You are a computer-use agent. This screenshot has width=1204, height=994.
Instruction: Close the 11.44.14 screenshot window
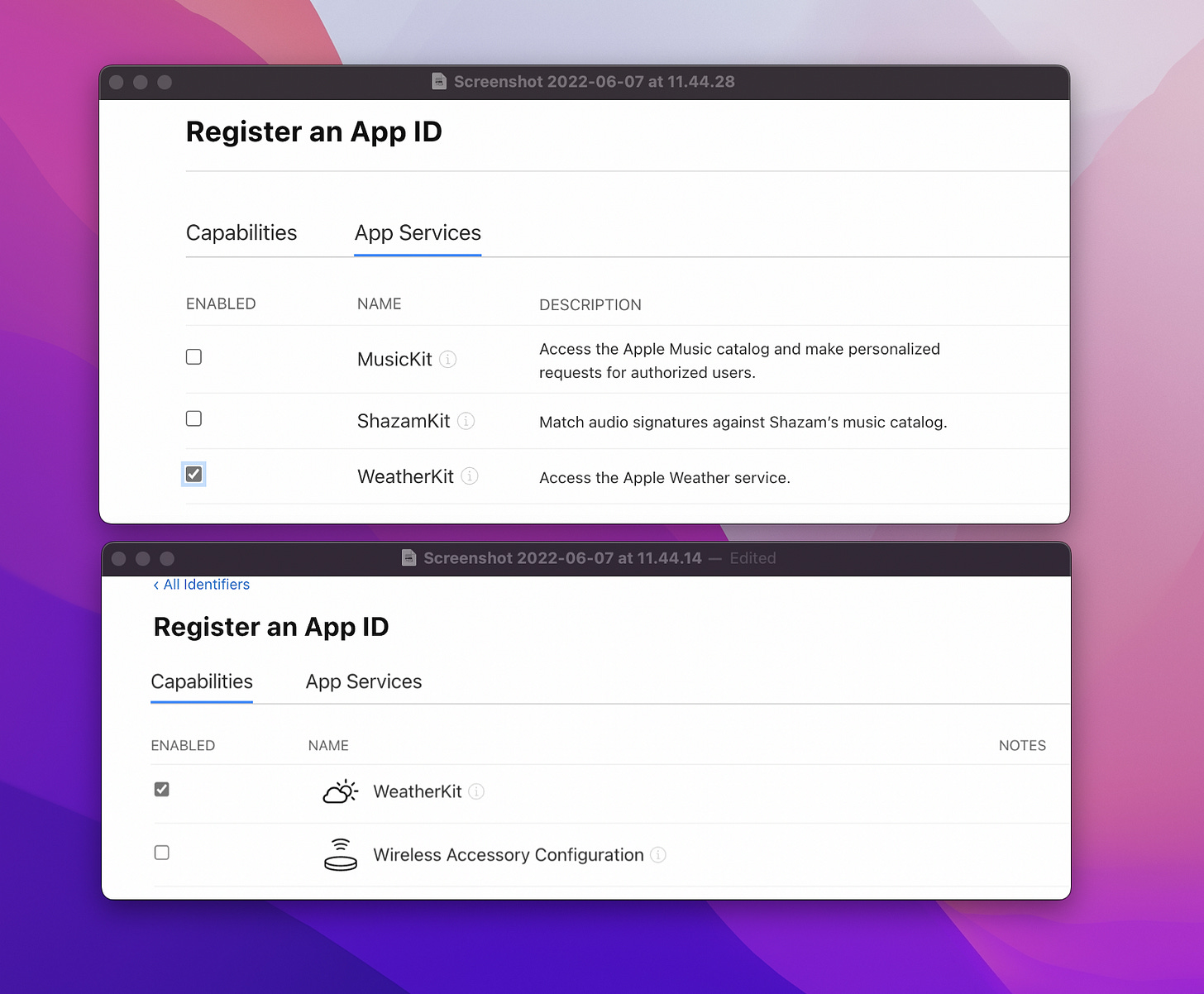tap(118, 558)
